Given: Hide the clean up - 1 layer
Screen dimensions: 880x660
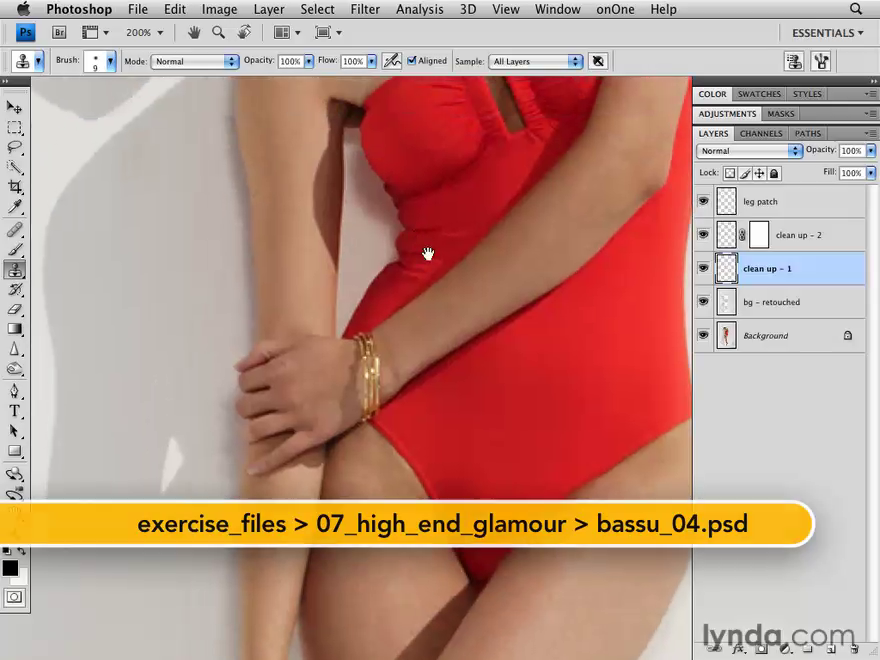Looking at the screenshot, I should [x=703, y=268].
